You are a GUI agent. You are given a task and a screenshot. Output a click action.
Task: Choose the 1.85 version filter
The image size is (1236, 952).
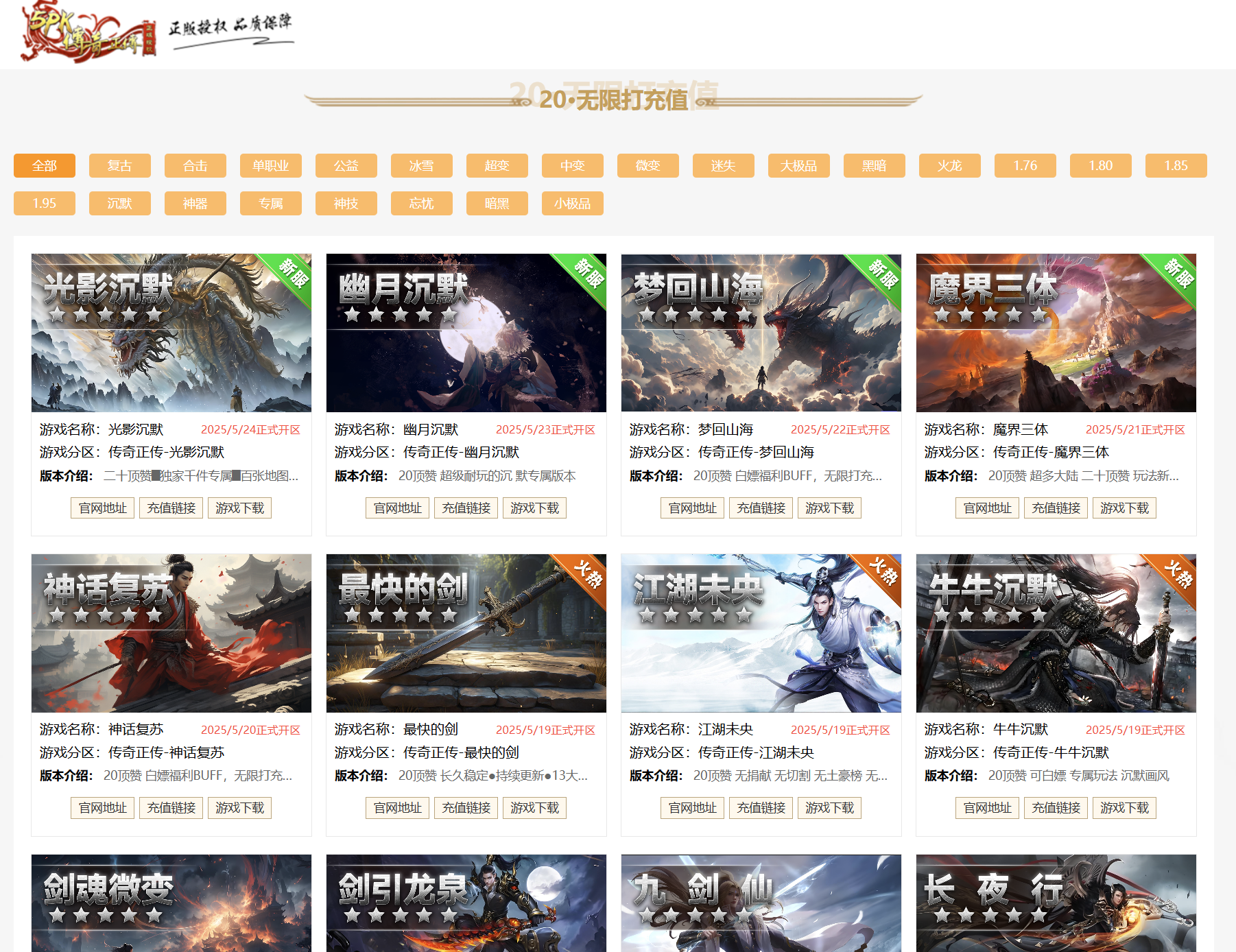click(x=1176, y=166)
